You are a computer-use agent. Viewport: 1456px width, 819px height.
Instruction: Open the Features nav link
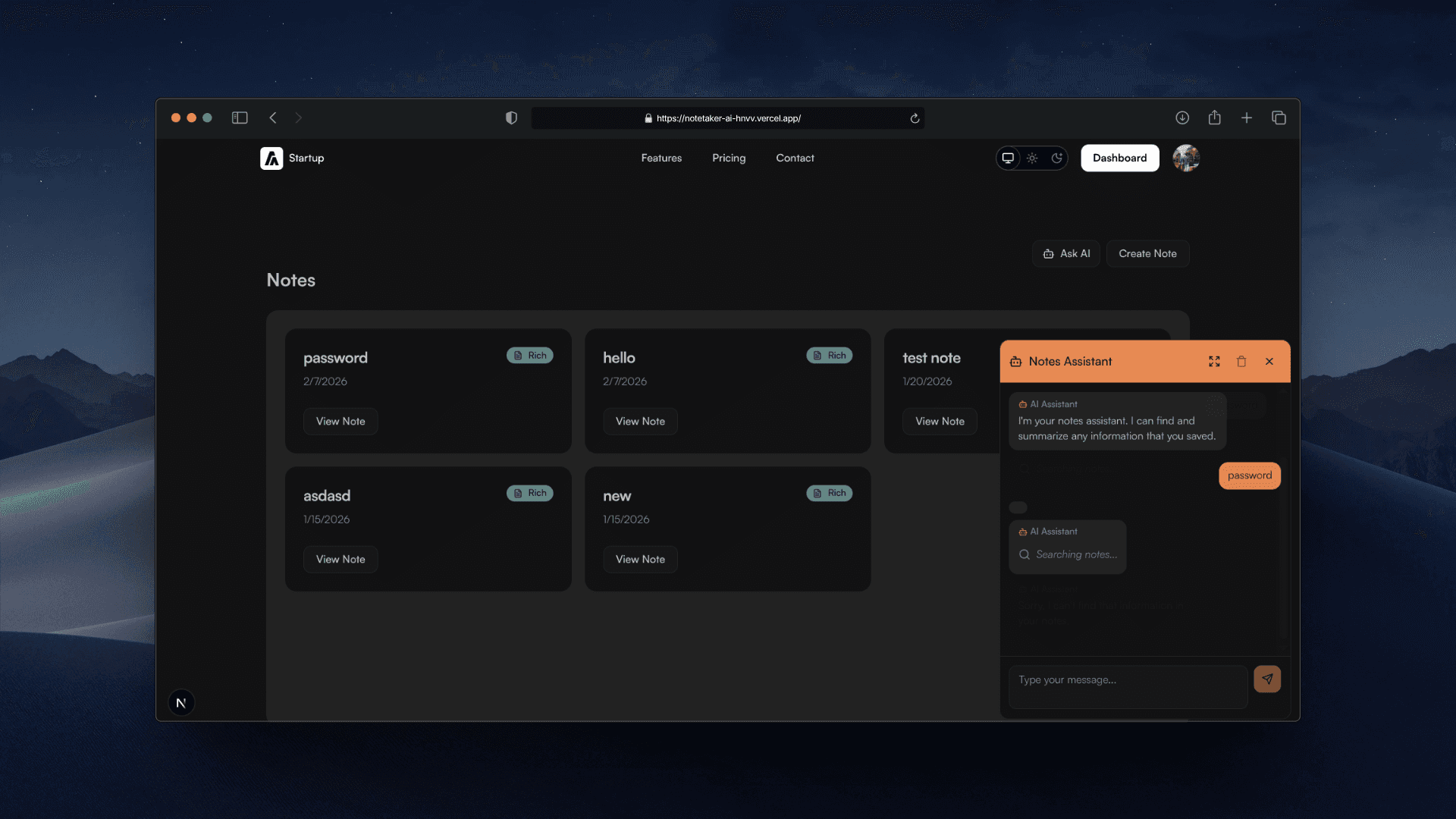pos(661,158)
